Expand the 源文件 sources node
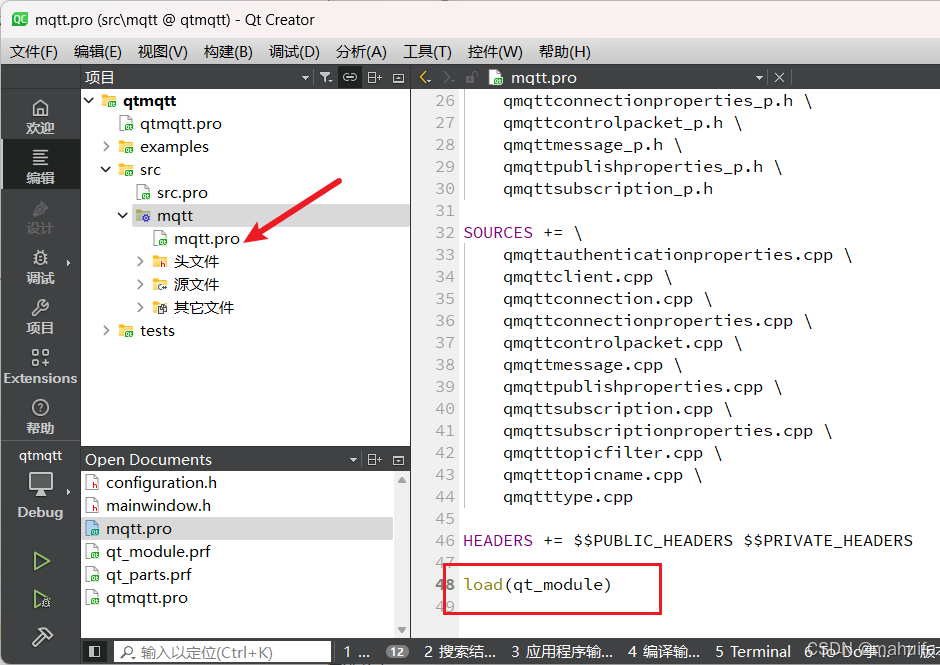The image size is (940, 665). 140,284
